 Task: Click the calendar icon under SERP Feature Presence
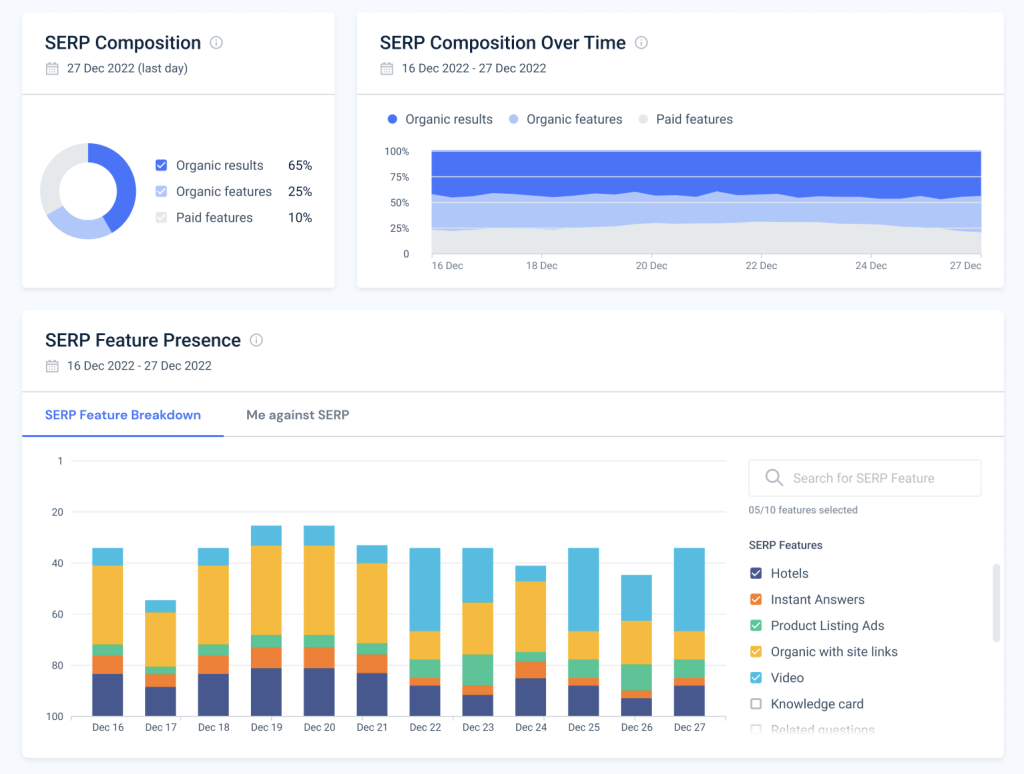click(50, 366)
